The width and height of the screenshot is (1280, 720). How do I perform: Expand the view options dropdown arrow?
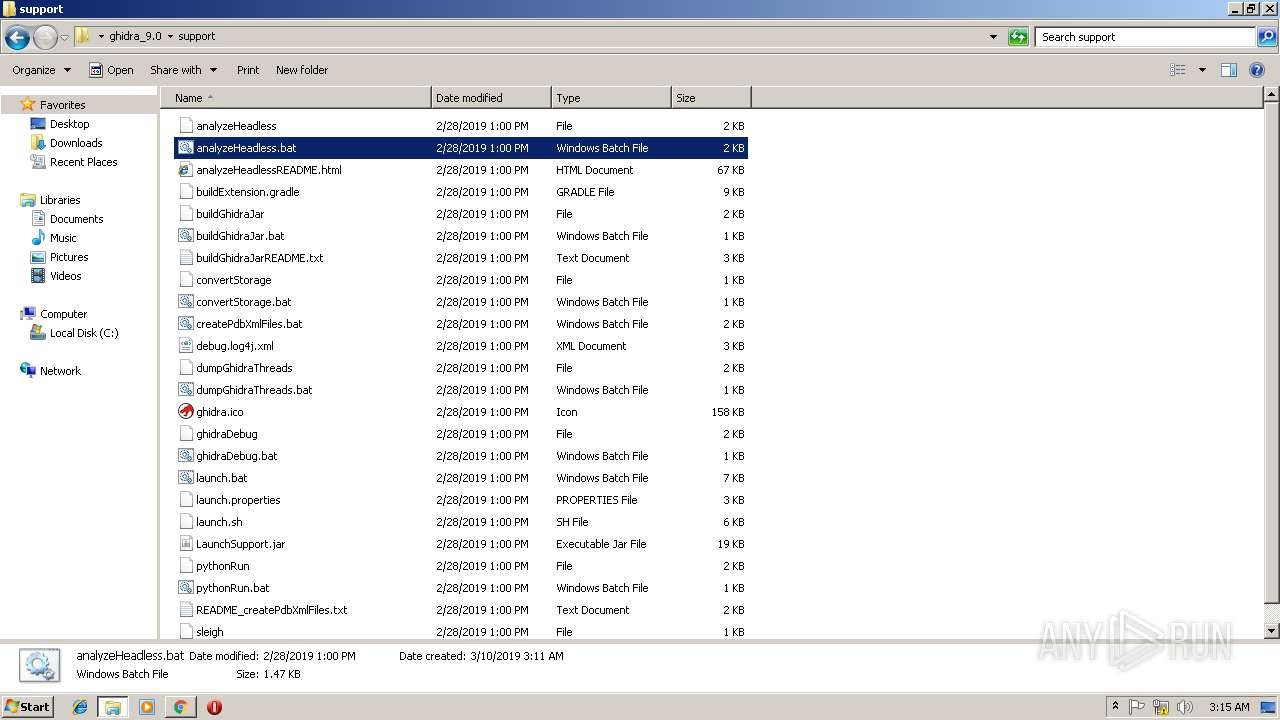pos(1202,70)
